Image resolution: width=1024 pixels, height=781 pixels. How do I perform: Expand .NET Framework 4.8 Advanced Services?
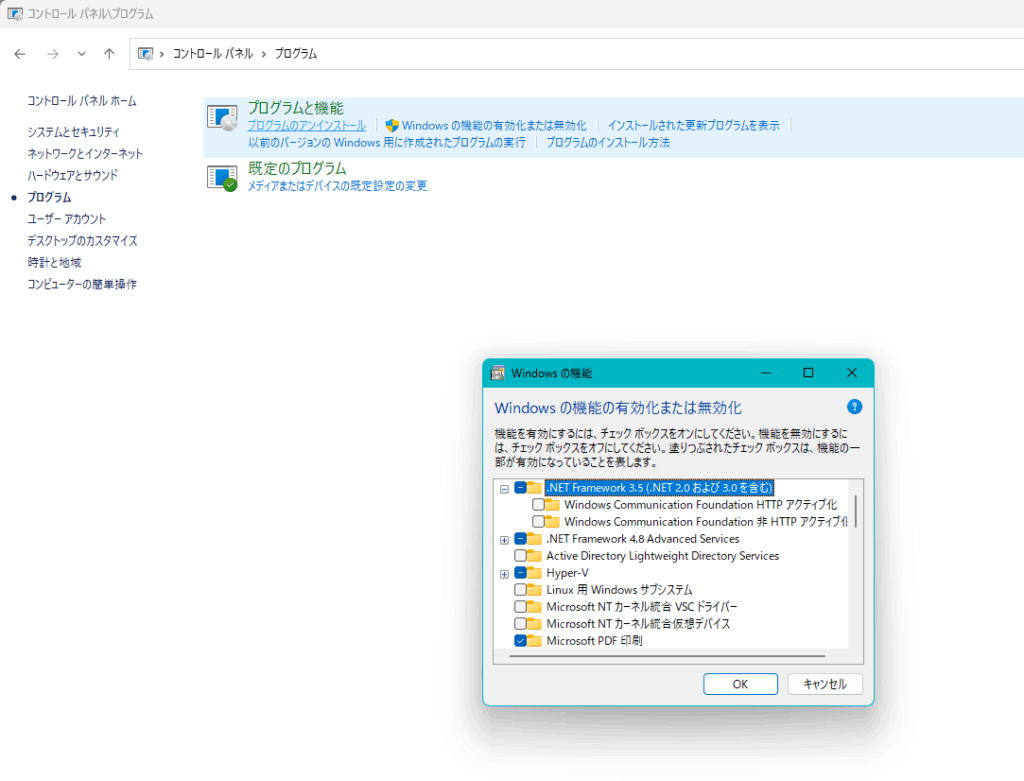point(505,538)
